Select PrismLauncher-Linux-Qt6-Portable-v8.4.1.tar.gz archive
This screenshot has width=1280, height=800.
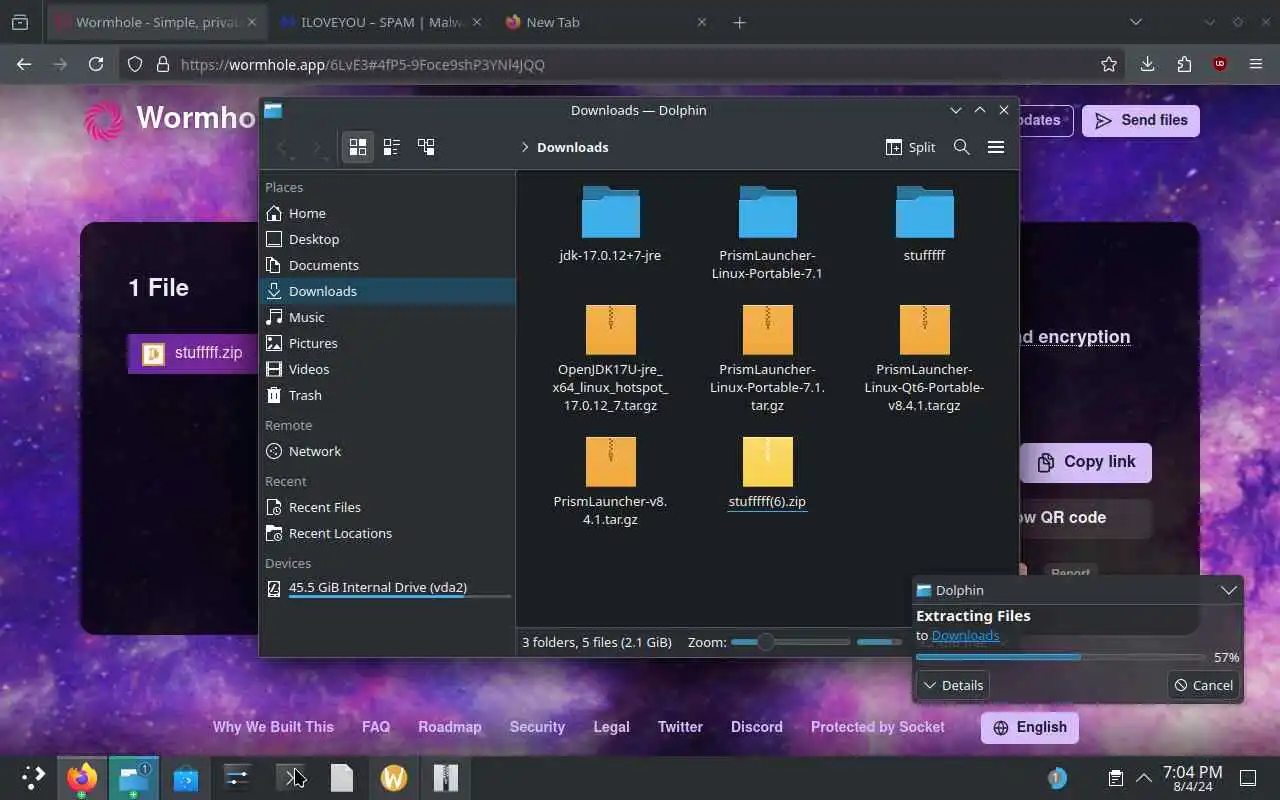[x=924, y=359]
